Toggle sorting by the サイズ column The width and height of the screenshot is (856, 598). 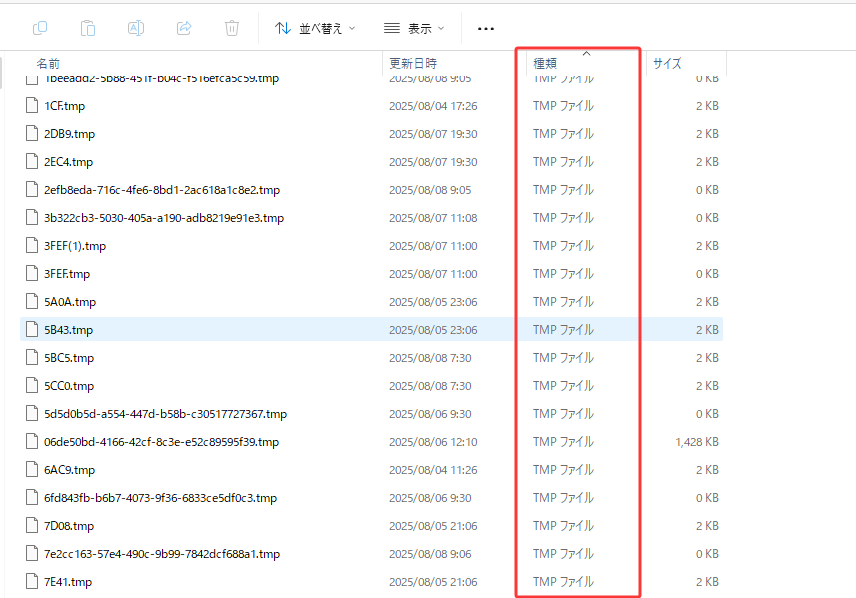(667, 63)
